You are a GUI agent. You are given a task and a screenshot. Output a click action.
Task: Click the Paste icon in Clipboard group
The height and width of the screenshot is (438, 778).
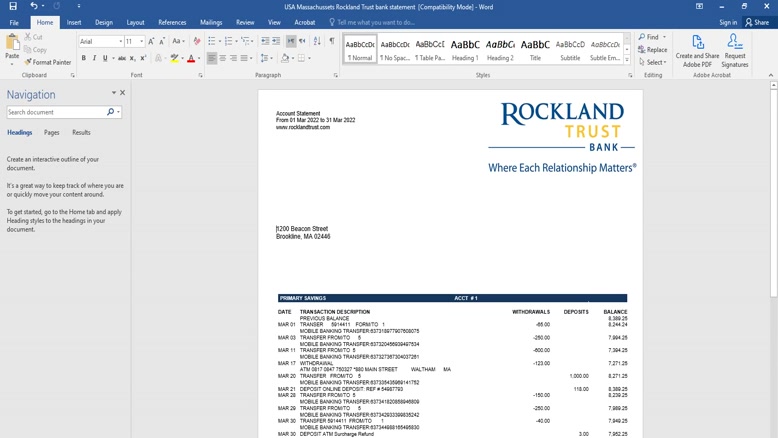pyautogui.click(x=12, y=46)
